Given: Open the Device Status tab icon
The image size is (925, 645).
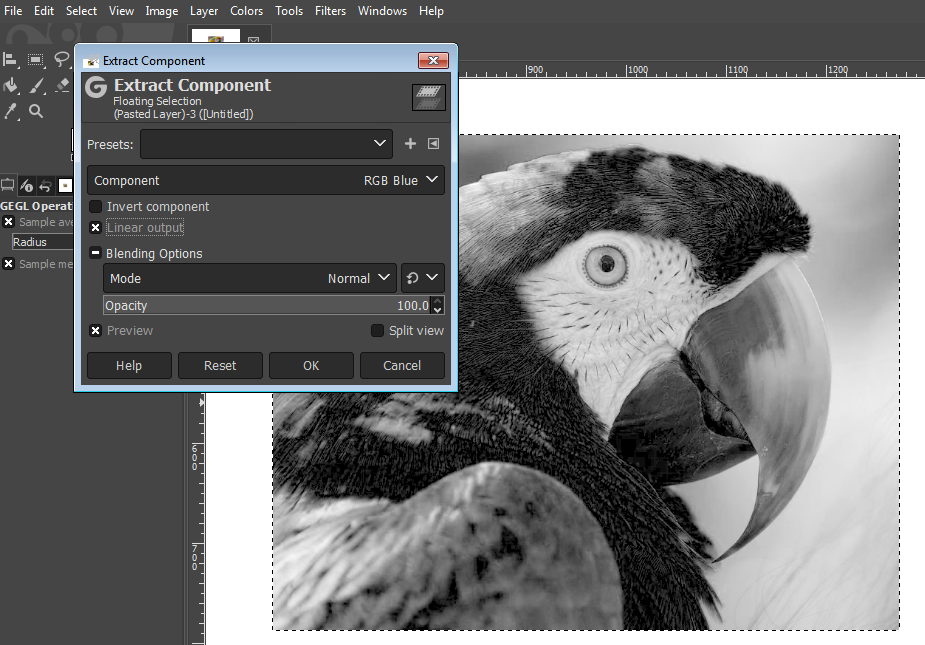Looking at the screenshot, I should pyautogui.click(x=27, y=186).
